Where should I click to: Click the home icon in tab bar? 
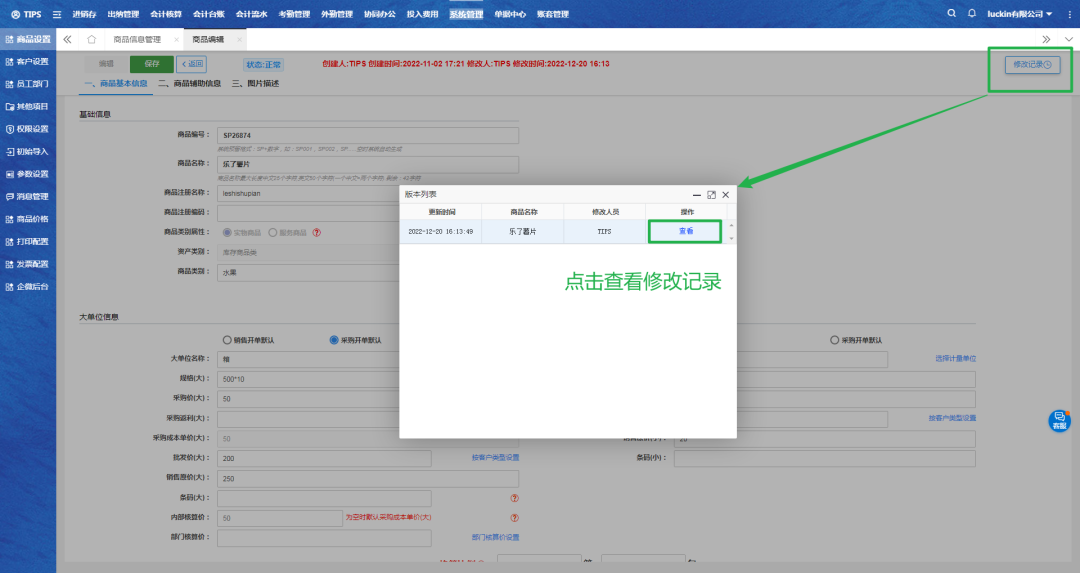[x=92, y=39]
